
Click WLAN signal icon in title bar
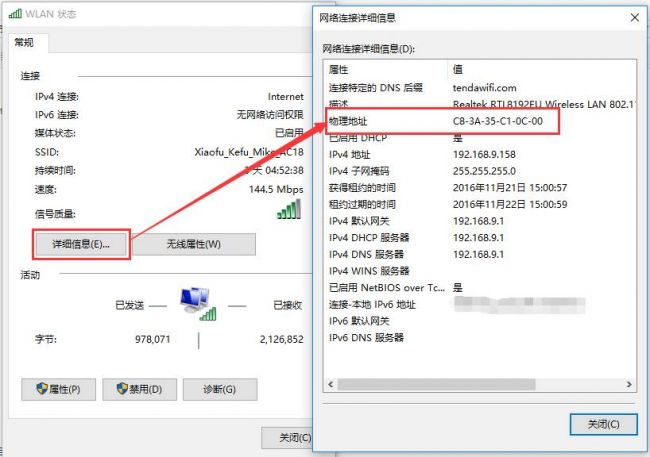coord(15,14)
